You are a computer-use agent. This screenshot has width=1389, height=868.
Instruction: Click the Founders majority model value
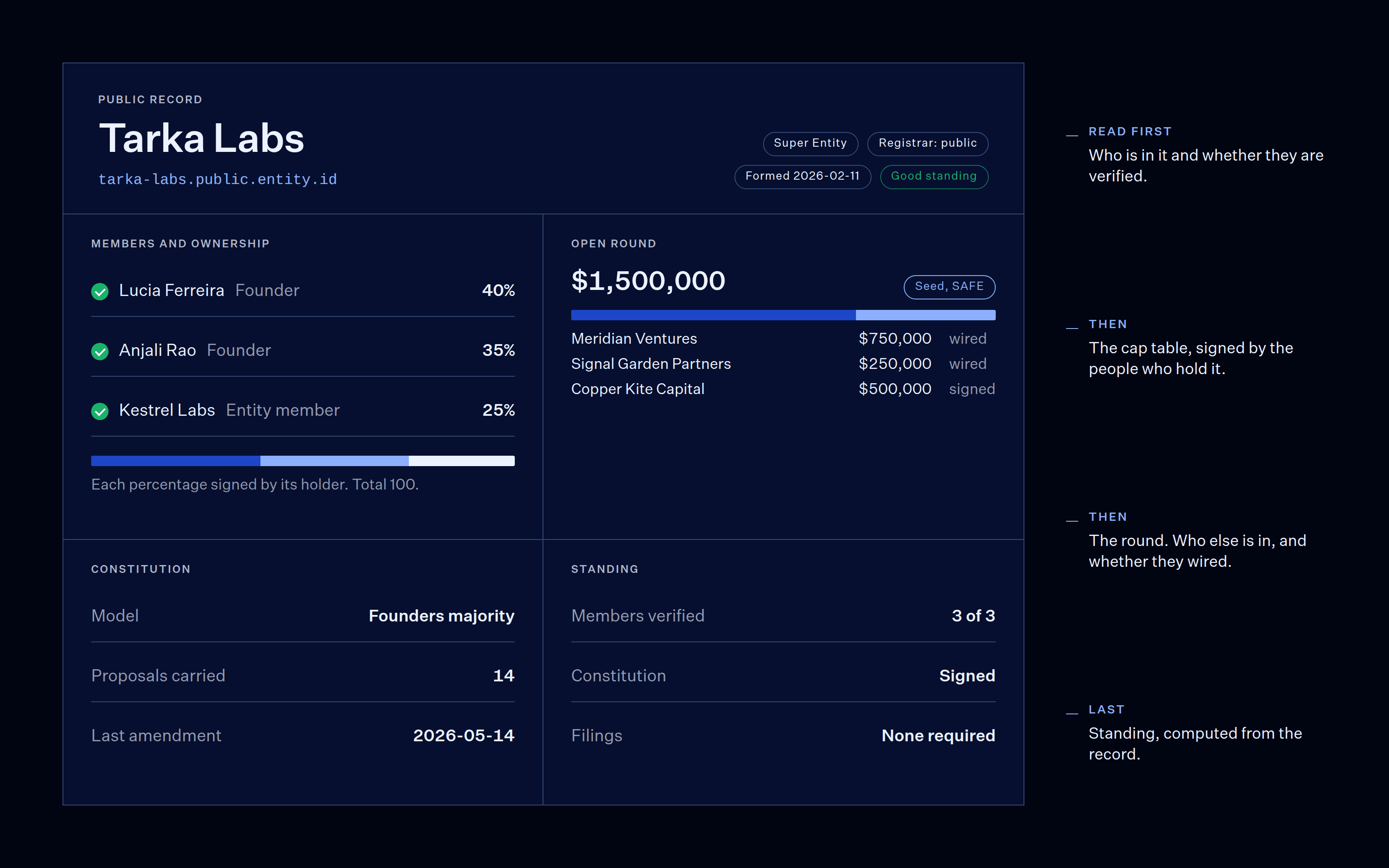(x=441, y=616)
